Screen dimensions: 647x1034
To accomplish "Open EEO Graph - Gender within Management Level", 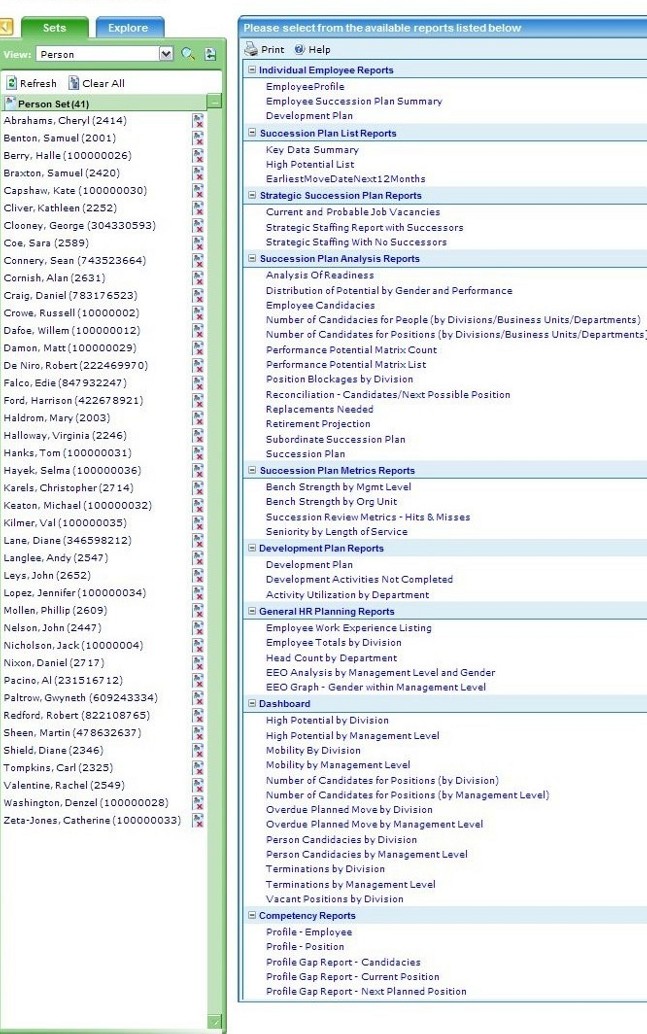I will click(376, 687).
